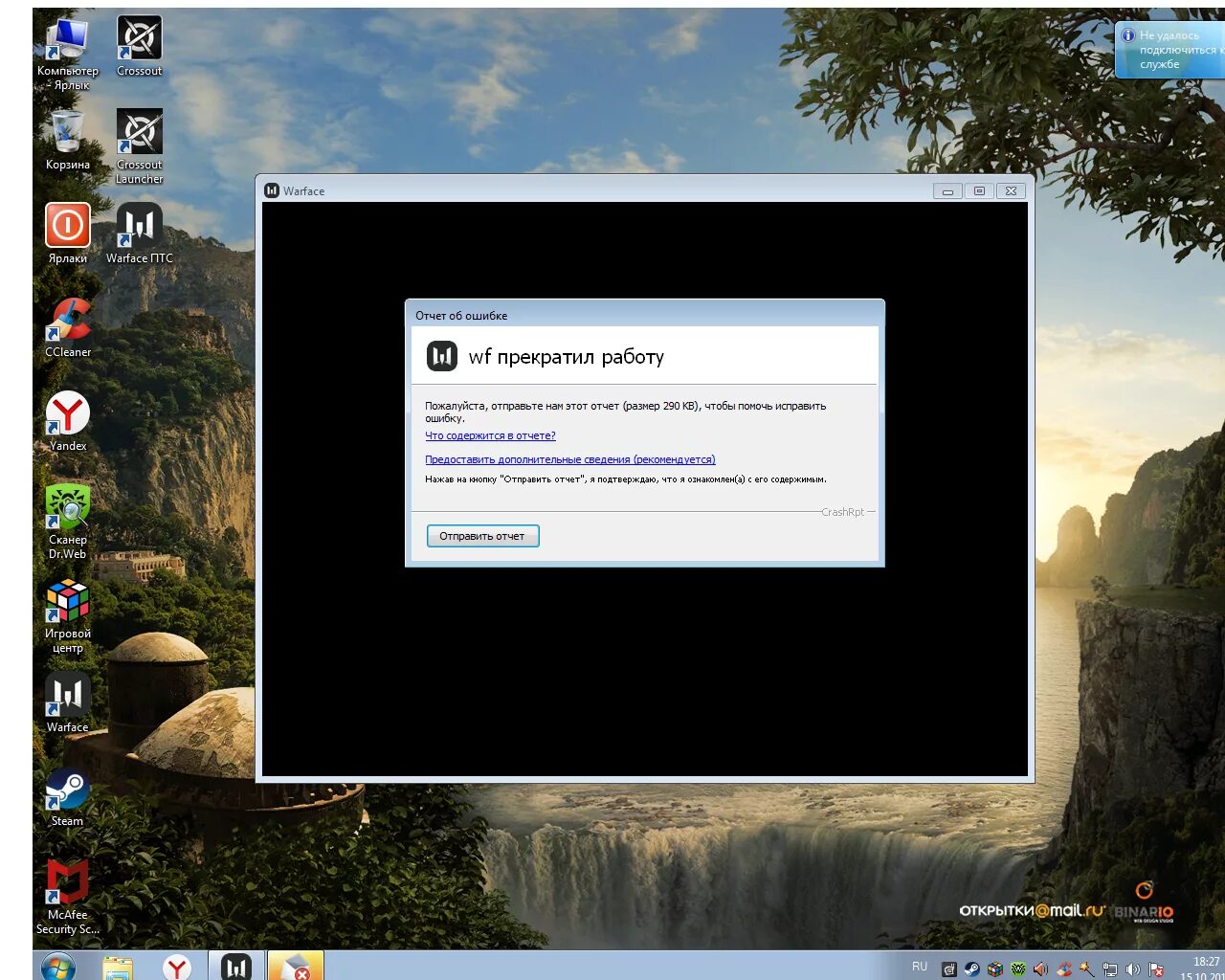
Task: Launch the Steam desktop shortcut
Action: 67,796
